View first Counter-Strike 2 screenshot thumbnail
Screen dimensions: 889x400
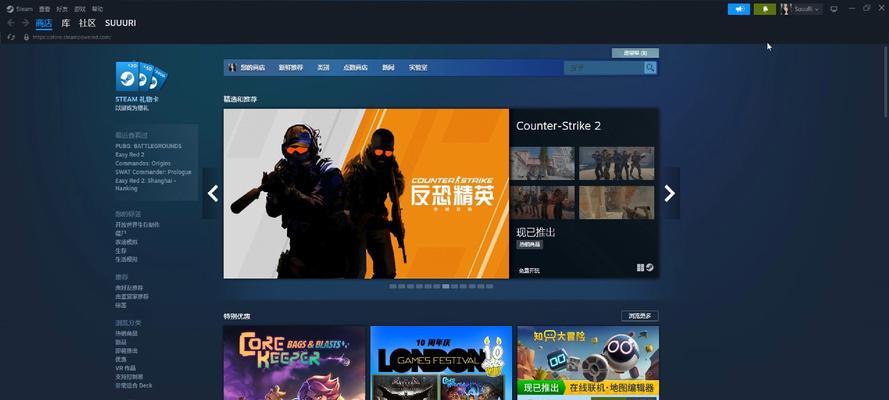point(542,163)
